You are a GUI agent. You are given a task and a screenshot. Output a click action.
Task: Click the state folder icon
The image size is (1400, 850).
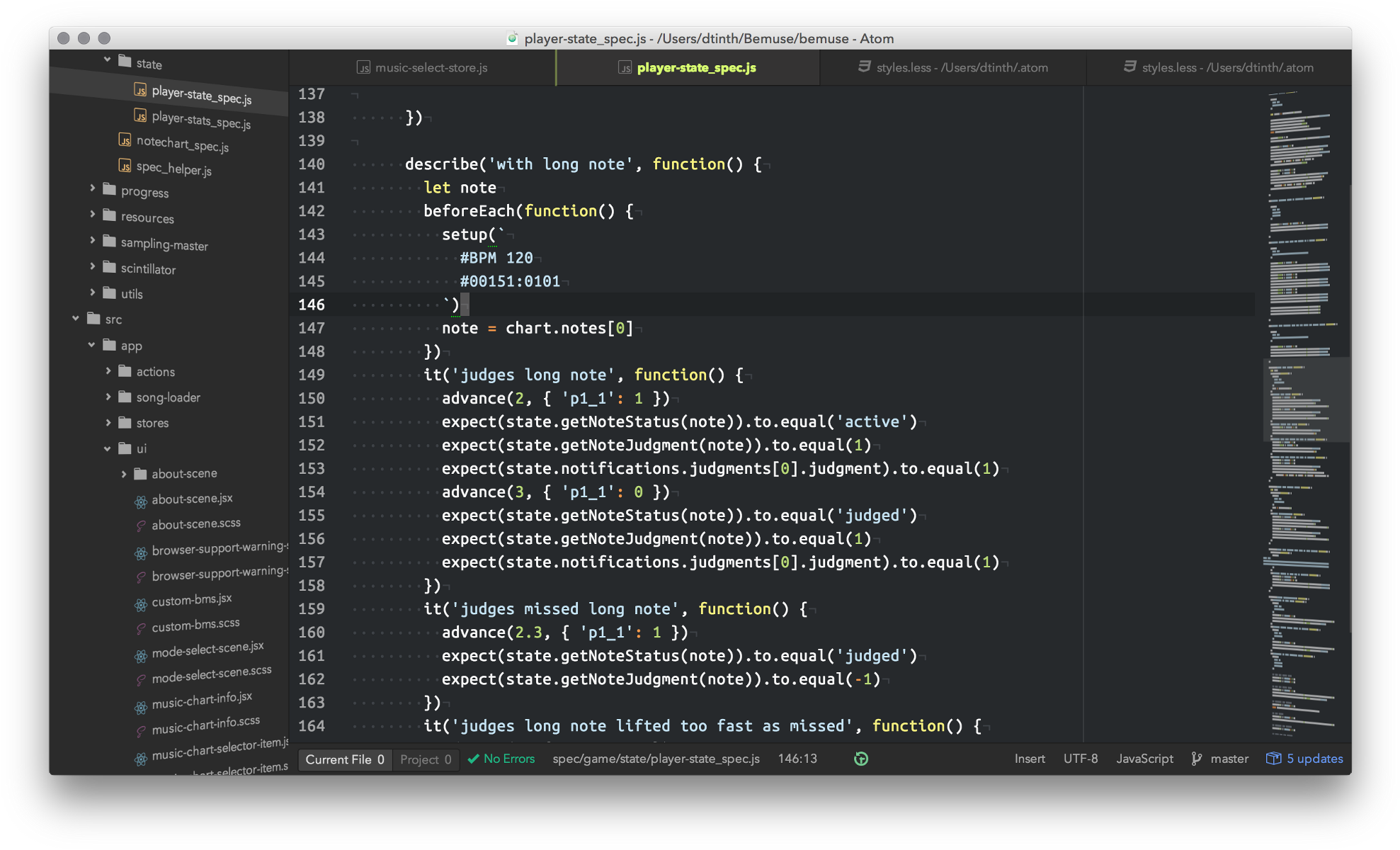tap(125, 61)
